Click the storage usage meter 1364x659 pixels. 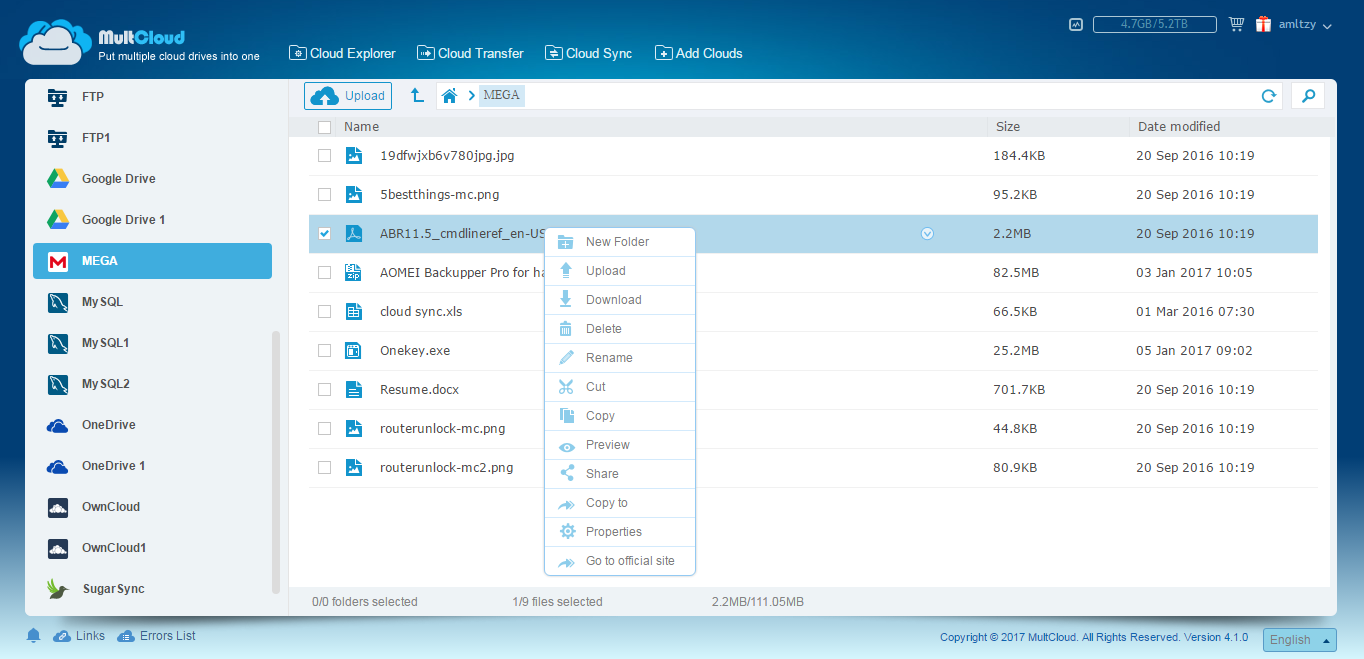point(1154,22)
